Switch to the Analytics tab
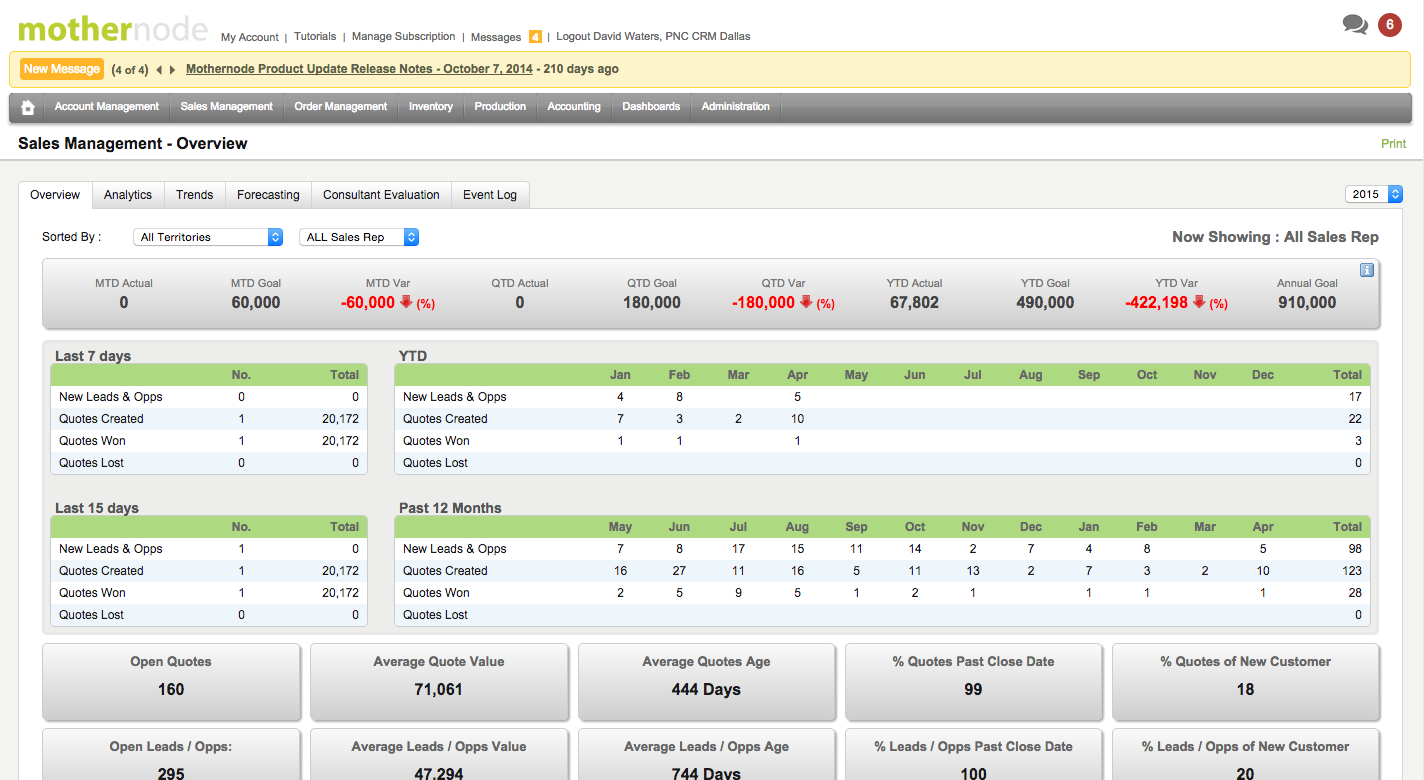 [127, 194]
